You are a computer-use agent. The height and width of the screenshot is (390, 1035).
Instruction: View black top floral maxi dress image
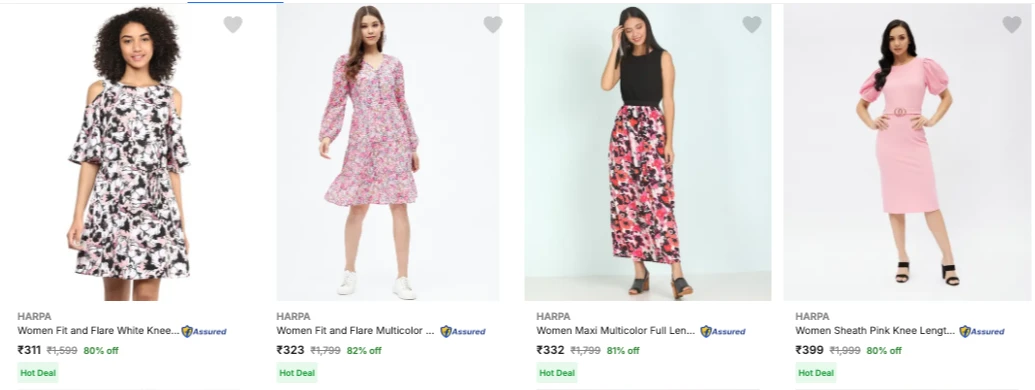pyautogui.click(x=648, y=153)
